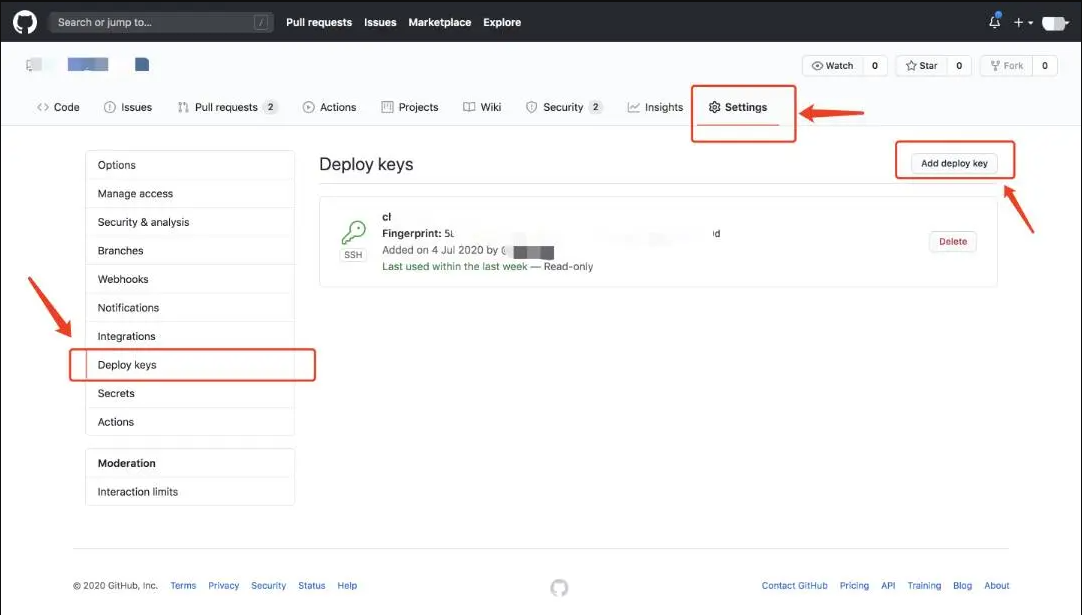The image size is (1082, 615).
Task: Open the create-new plus dropdown
Action: click(x=1023, y=22)
